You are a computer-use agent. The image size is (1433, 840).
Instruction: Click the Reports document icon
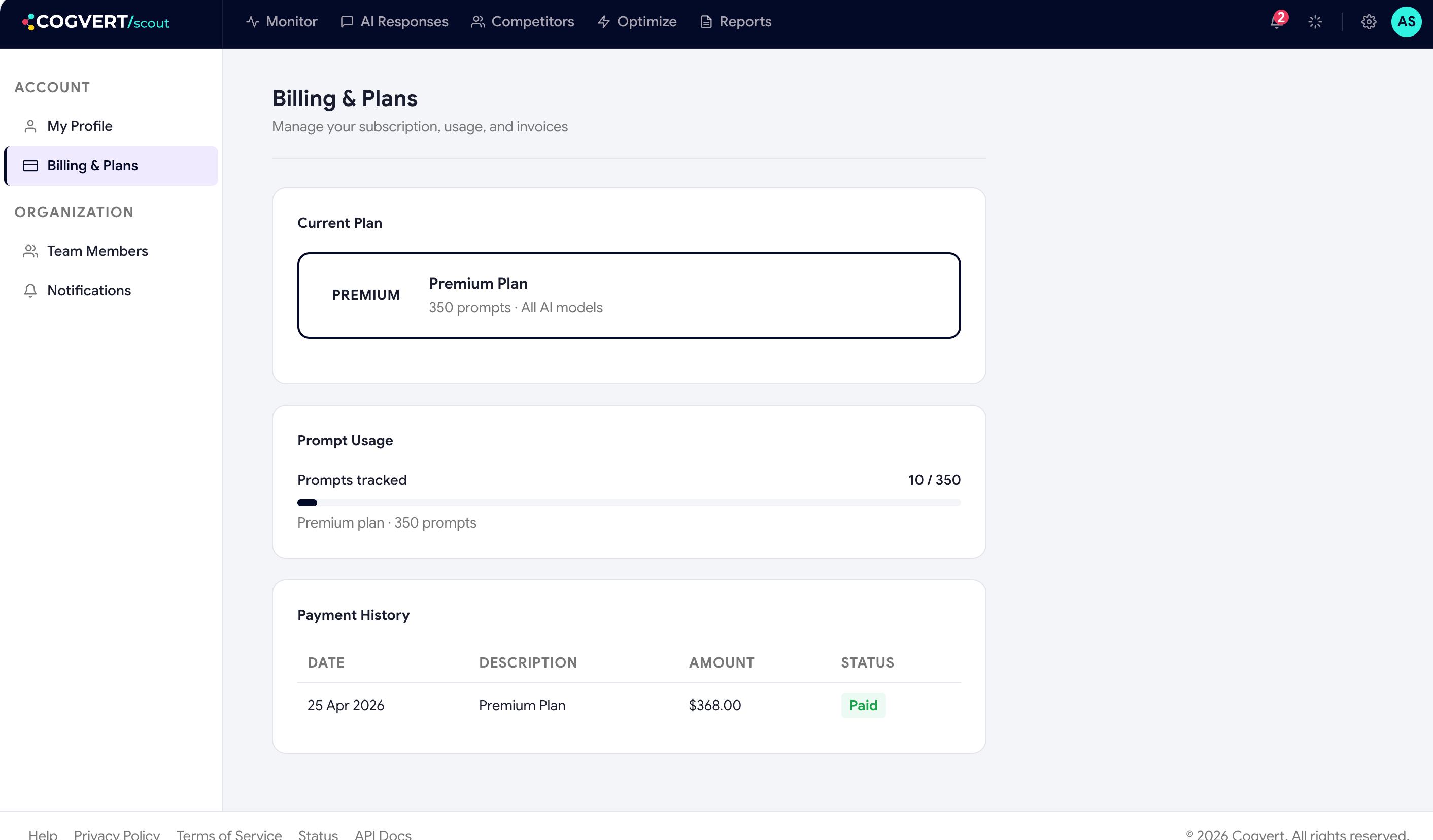[706, 22]
